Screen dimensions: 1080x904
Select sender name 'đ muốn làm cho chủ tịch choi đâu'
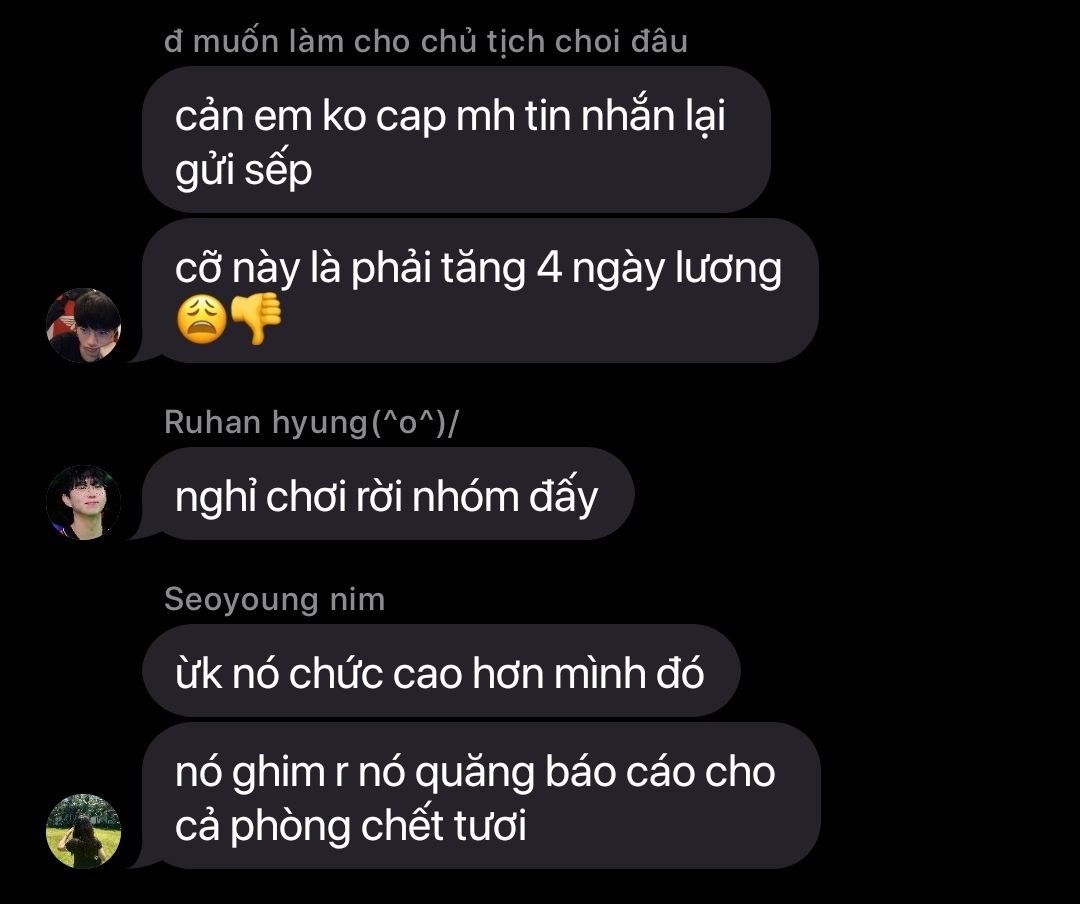(426, 41)
